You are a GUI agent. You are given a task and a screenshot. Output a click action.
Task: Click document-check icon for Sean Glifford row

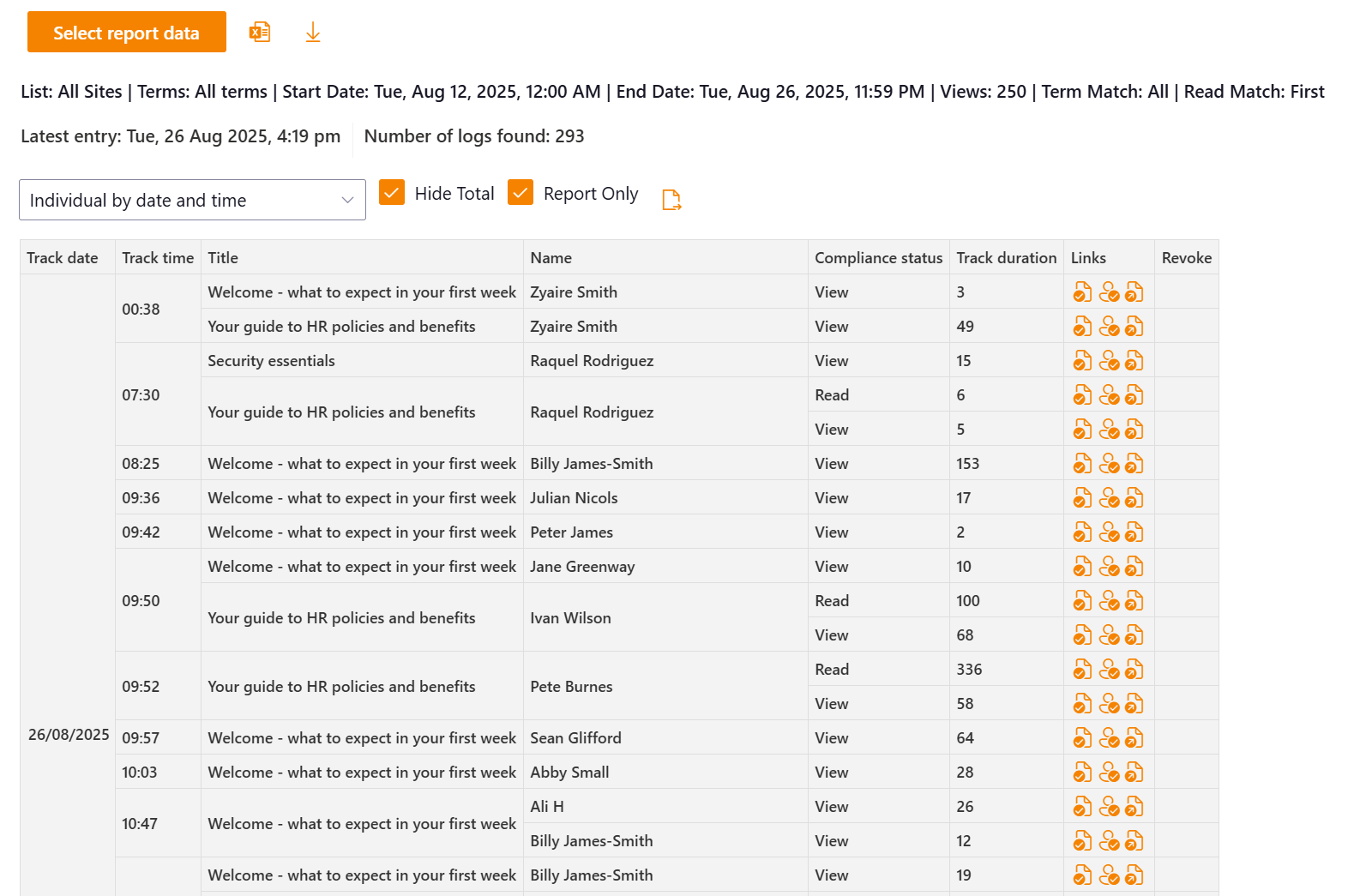(x=1082, y=738)
